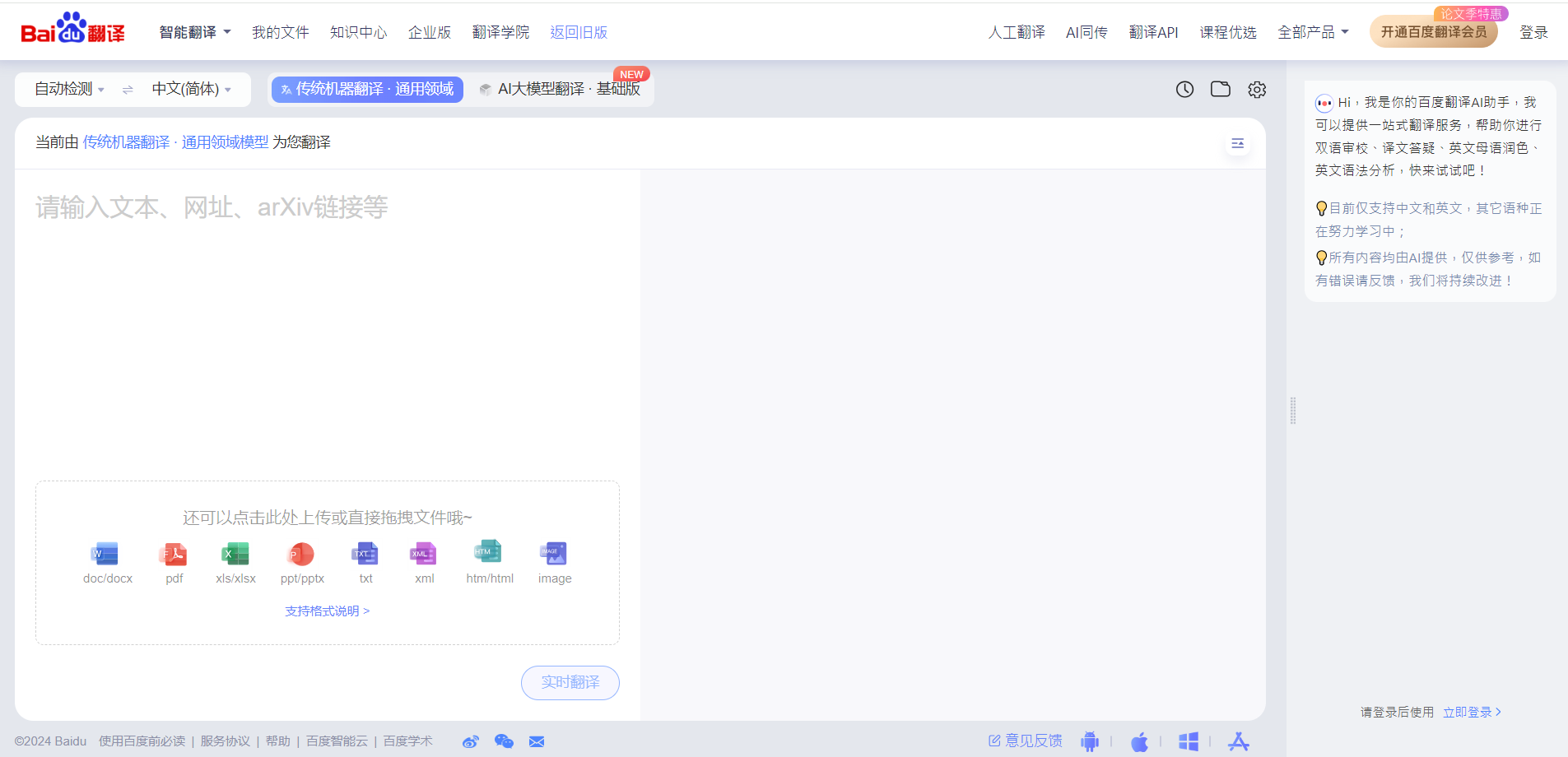Open AI同传 page
Image resolution: width=1568 pixels, height=757 pixels.
1086,32
